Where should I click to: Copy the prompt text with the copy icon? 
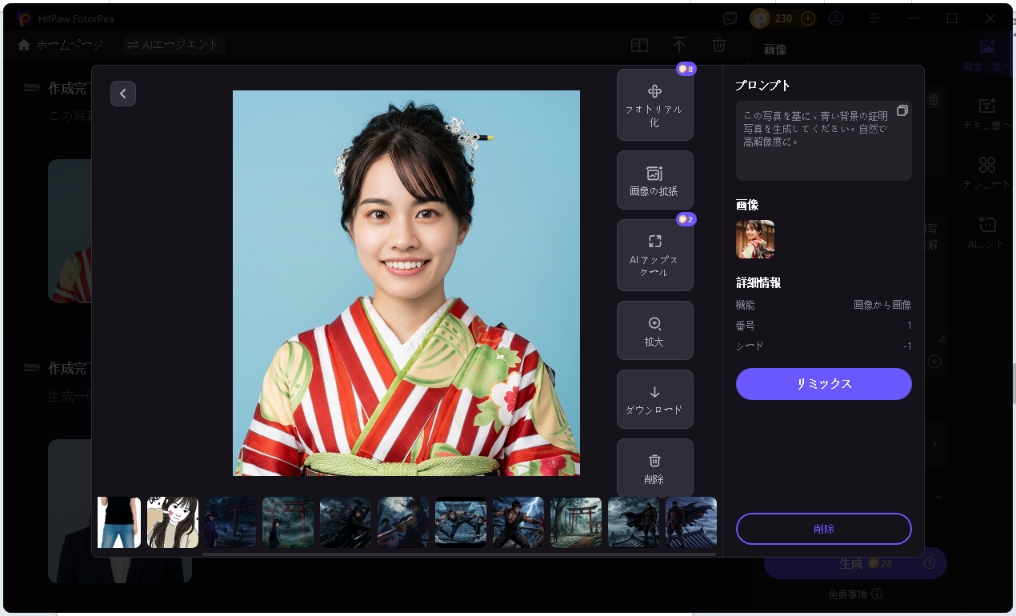[901, 111]
